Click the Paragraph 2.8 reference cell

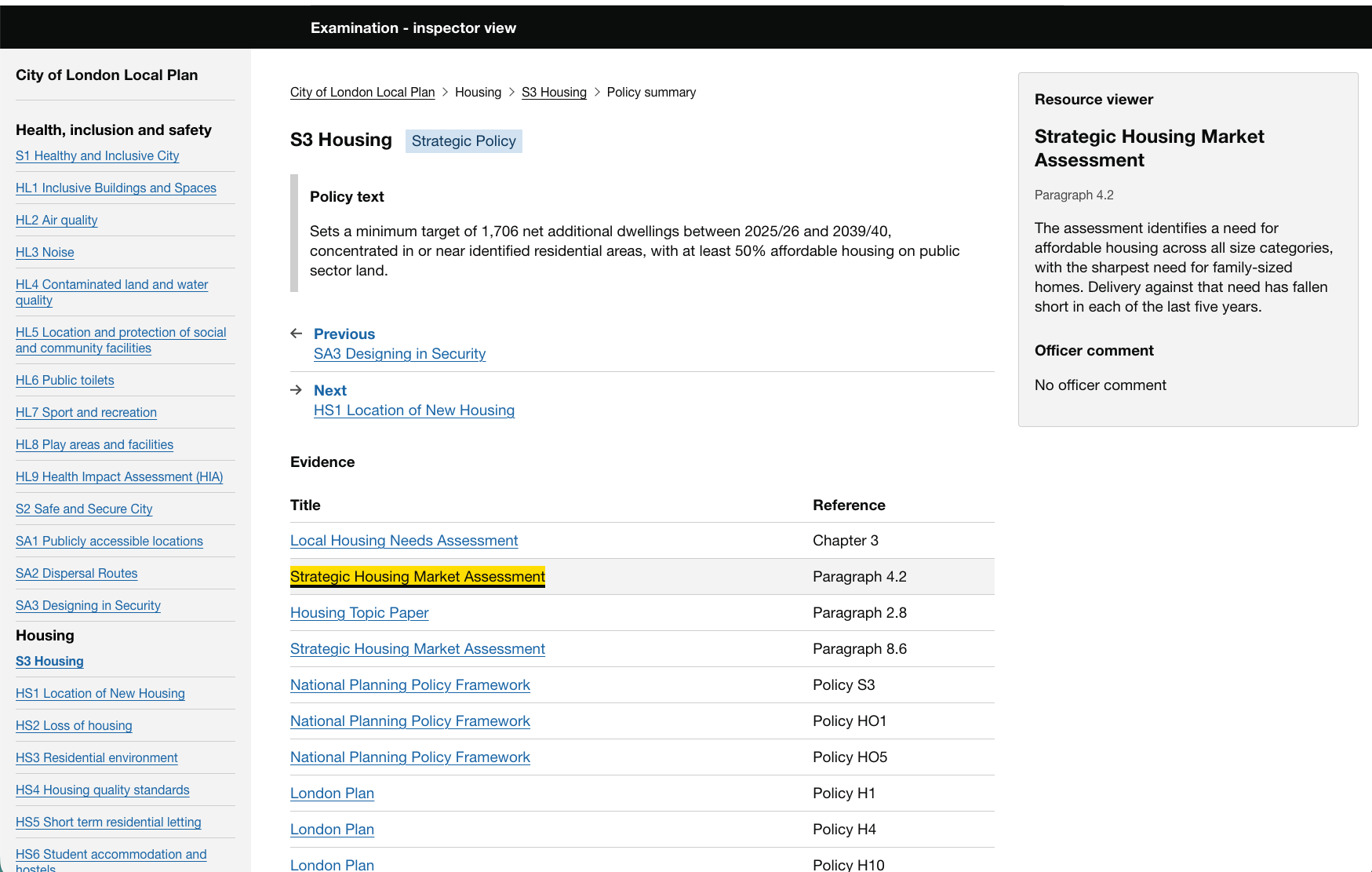[860, 613]
